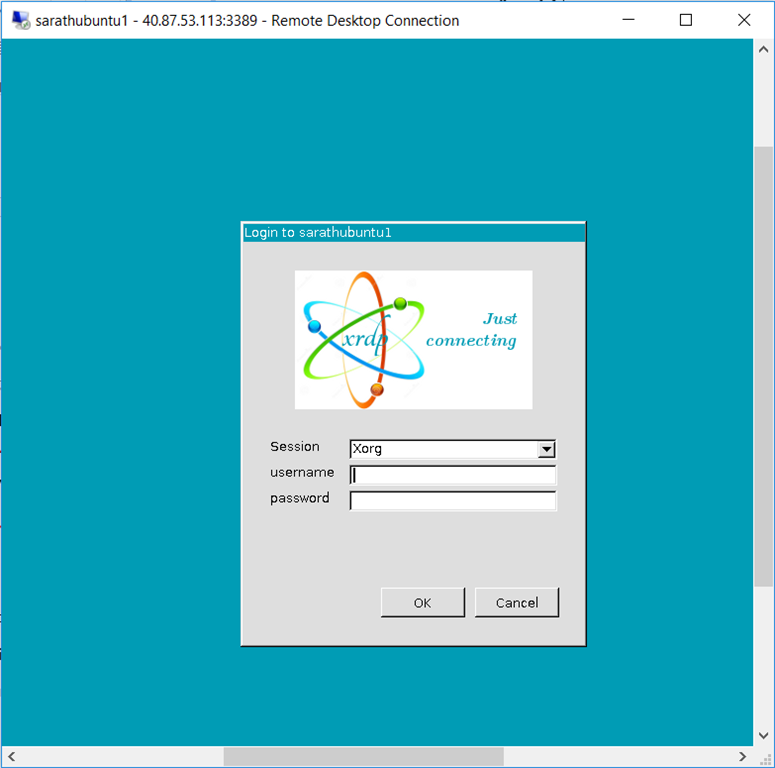Maximize the Remote Desktop Connection window
The image size is (775, 768).
coord(686,20)
